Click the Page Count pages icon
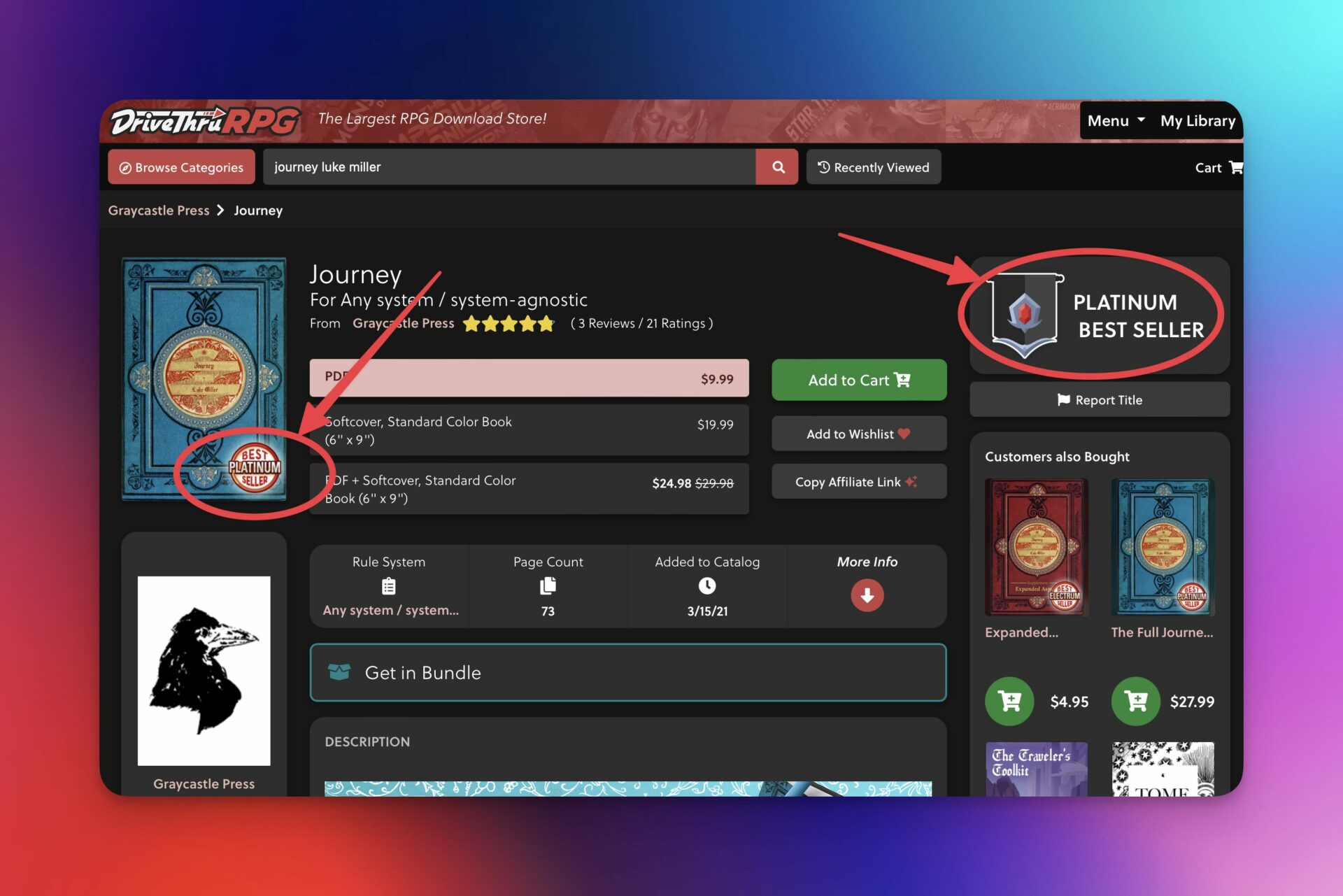The height and width of the screenshot is (896, 1343). (x=548, y=586)
